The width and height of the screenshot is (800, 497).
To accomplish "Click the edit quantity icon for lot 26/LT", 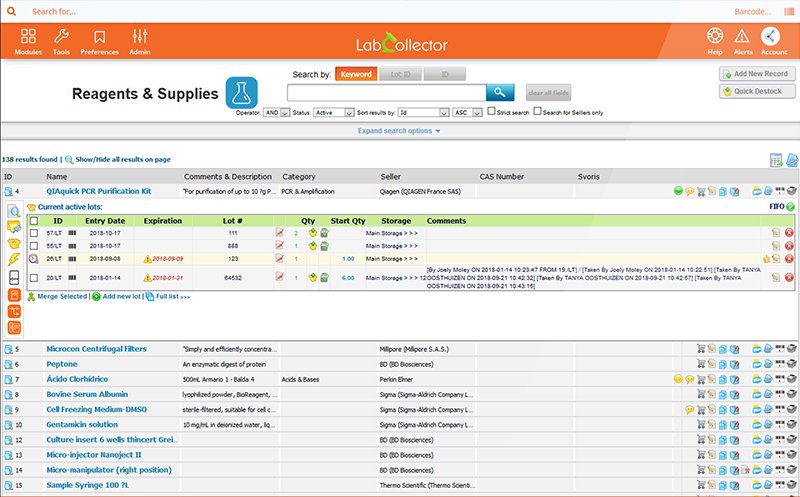I will (279, 259).
